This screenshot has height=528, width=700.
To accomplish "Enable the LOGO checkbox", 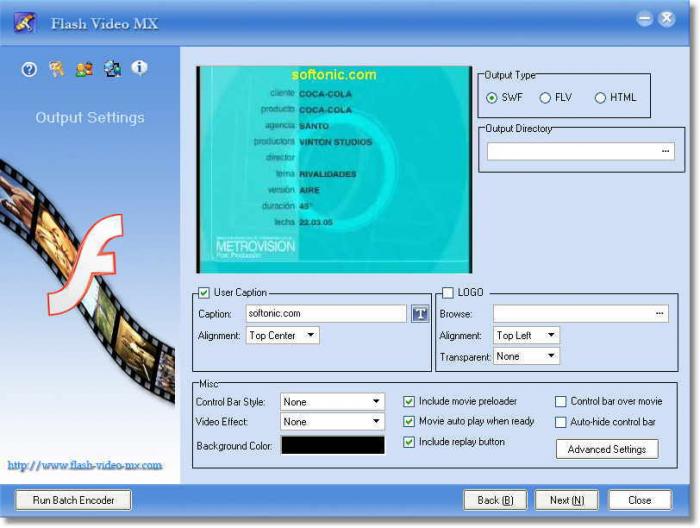I will [447, 293].
